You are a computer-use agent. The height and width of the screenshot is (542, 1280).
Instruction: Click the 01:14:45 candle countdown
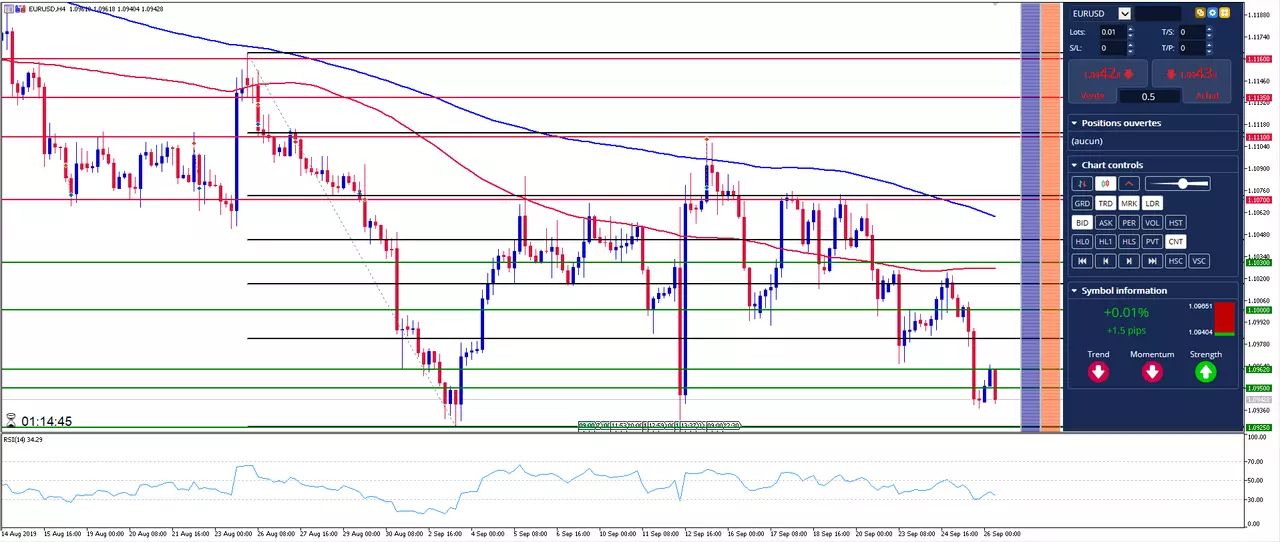(x=46, y=422)
